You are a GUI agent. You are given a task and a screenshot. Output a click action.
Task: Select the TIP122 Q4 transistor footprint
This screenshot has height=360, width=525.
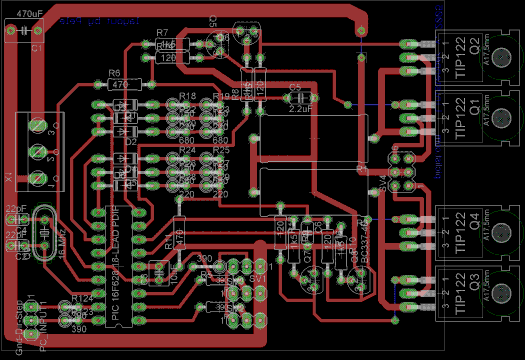point(478,232)
